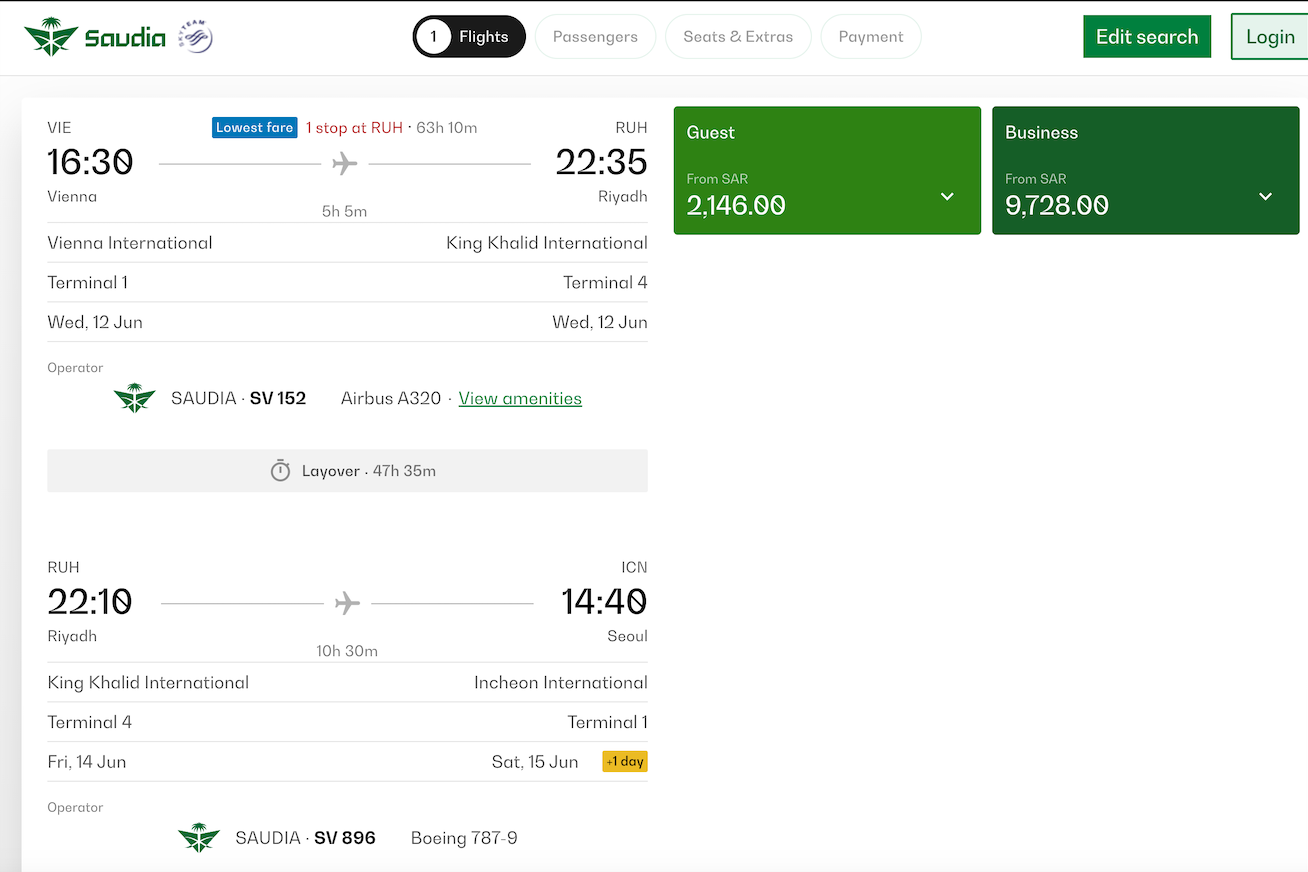Click the Seoul city label
This screenshot has height=872, width=1308.
click(x=628, y=636)
